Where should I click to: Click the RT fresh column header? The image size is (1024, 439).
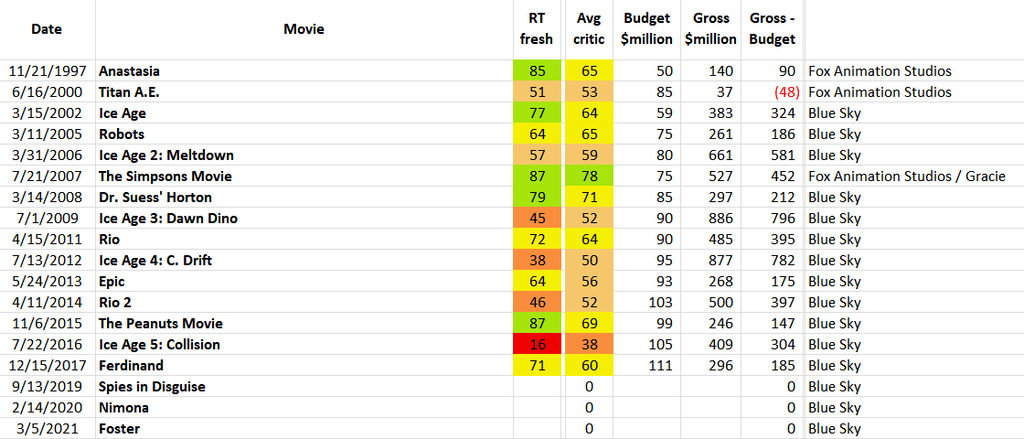tap(537, 29)
